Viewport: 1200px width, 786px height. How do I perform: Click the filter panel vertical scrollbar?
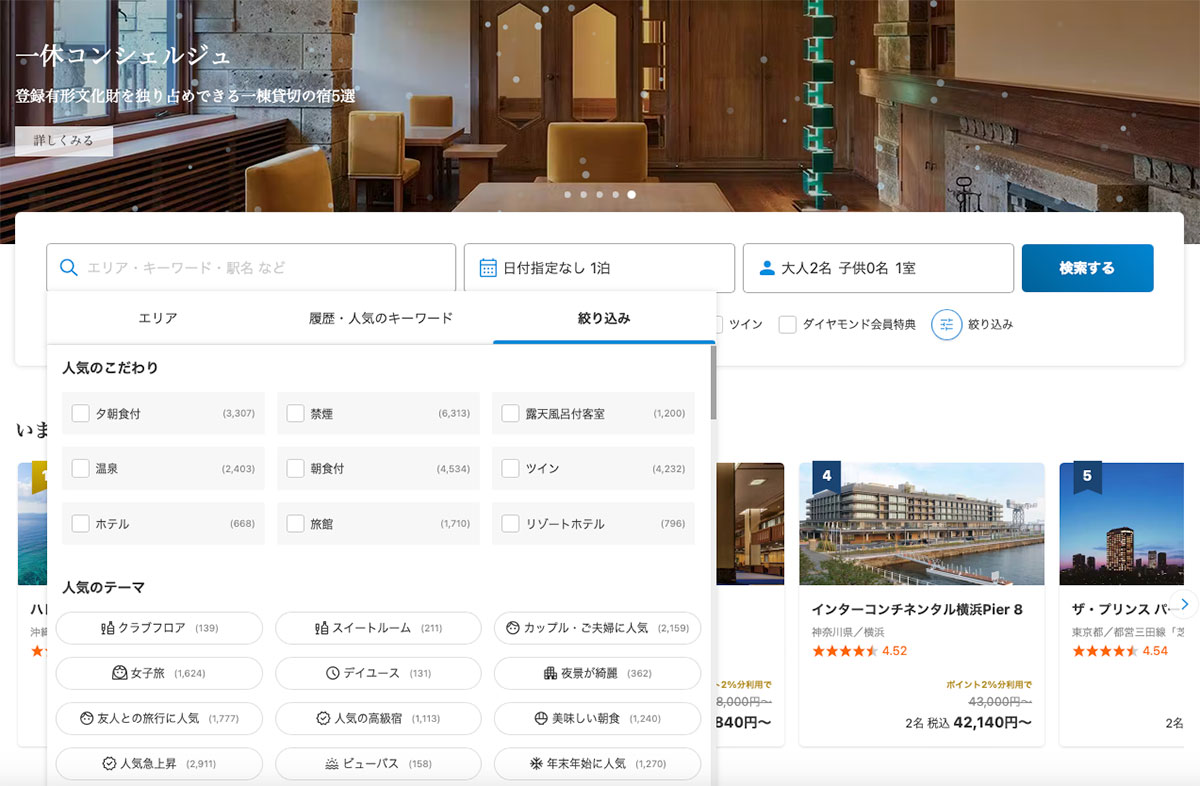(x=713, y=383)
